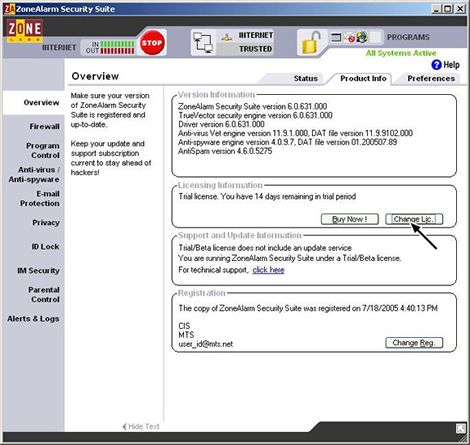Screen dimensions: 470x445
Task: Click the PROGRAMS label
Action: [x=408, y=37]
